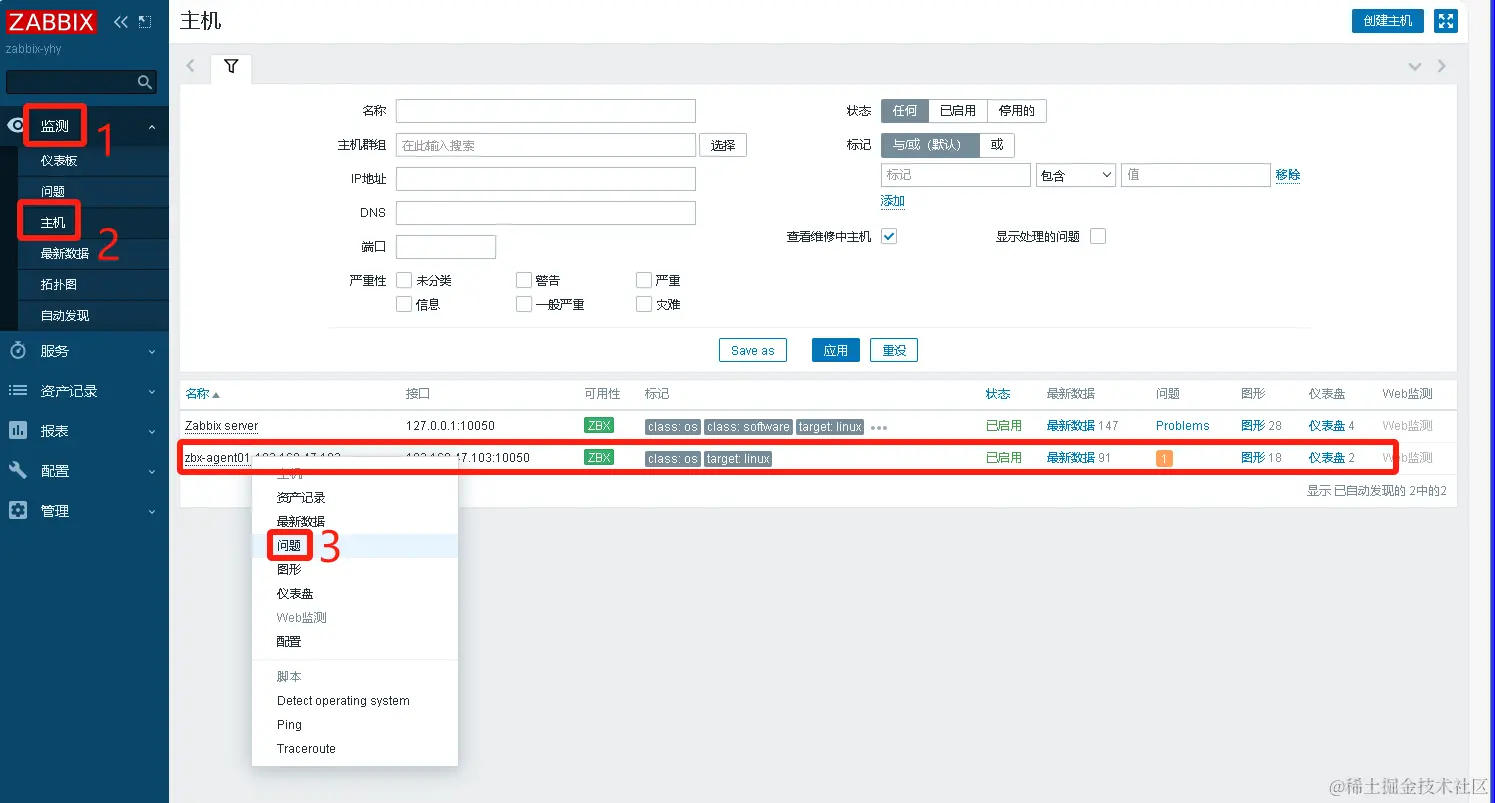
Task: Click inside the IP地址 filter field
Action: [x=546, y=179]
